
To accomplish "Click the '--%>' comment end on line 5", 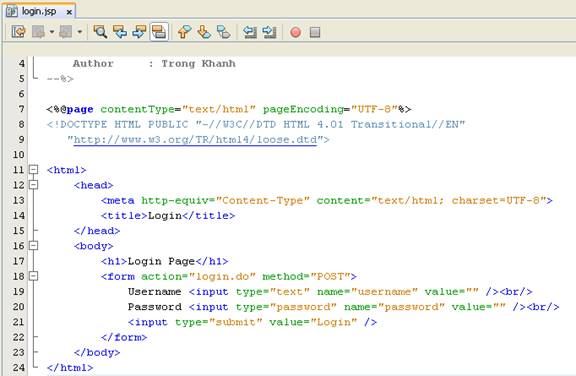I will point(60,79).
